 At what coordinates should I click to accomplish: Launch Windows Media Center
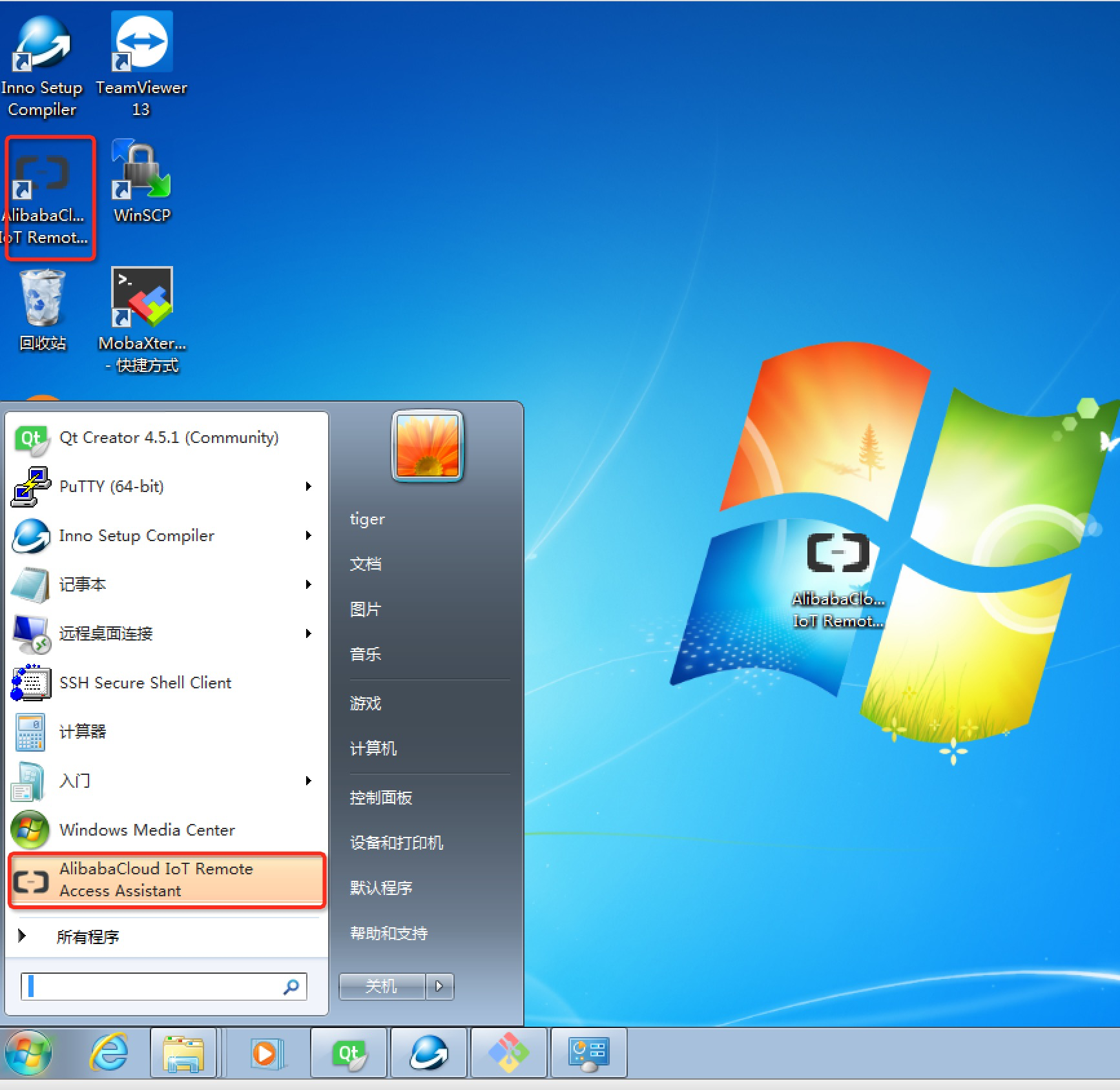(166, 830)
